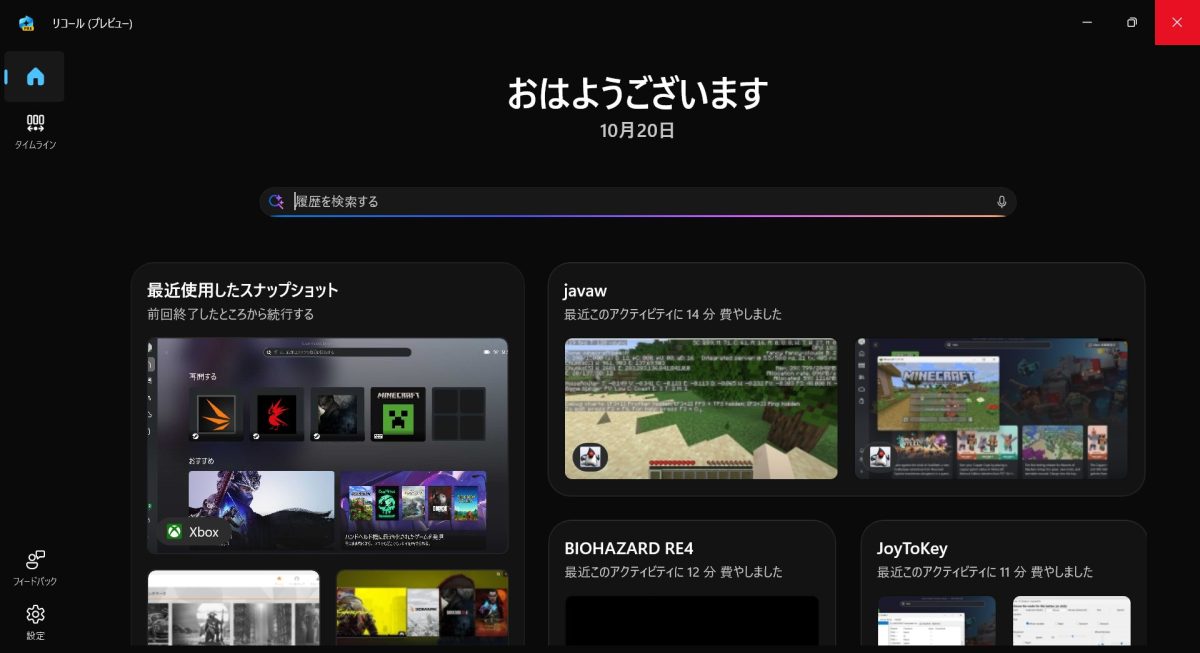The width and height of the screenshot is (1200, 653).
Task: Click app icon badge on Minecraft gameplay snapshot
Action: tap(591, 458)
